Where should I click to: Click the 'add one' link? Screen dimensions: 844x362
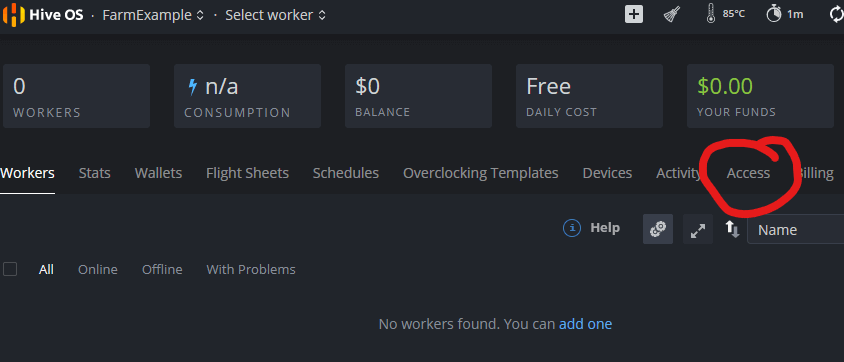click(x=586, y=324)
